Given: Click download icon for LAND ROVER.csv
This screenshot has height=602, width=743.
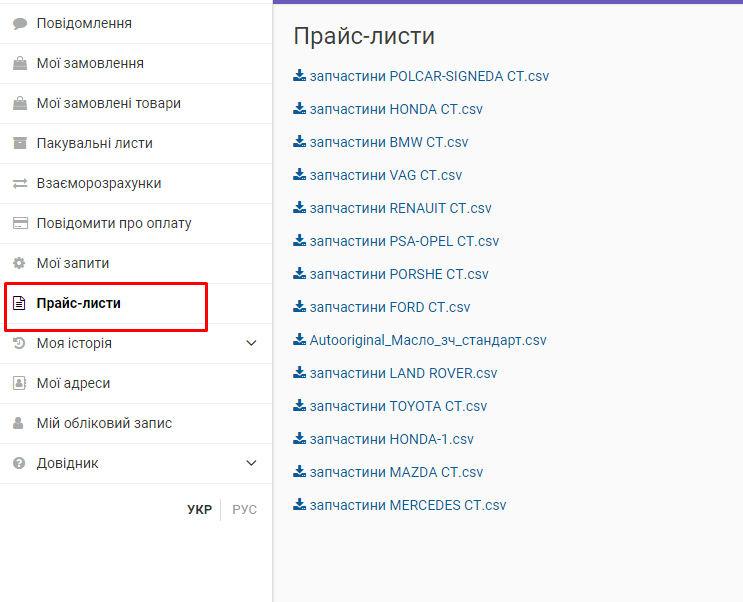Looking at the screenshot, I should (x=299, y=373).
